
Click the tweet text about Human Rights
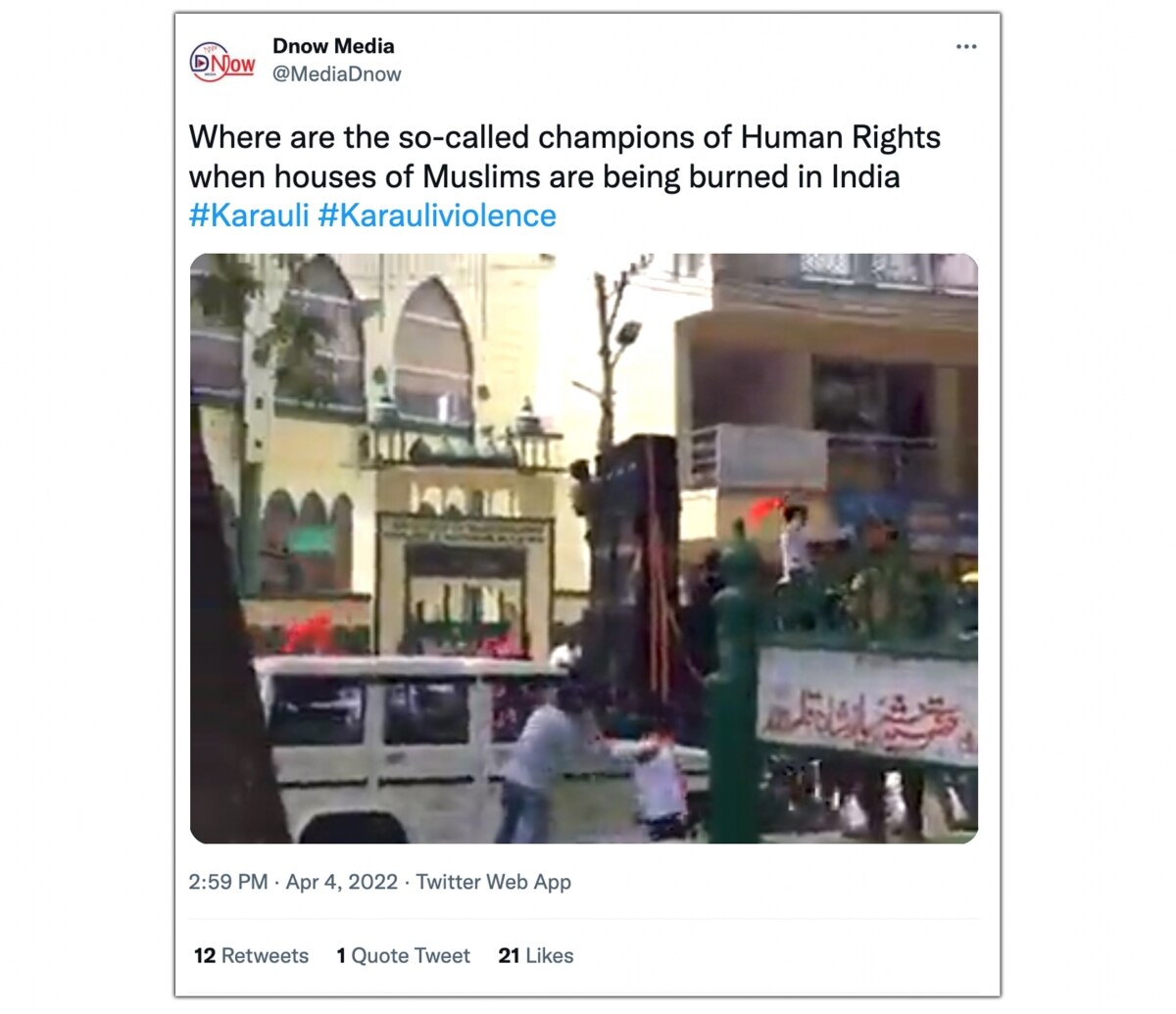pyautogui.click(x=564, y=157)
